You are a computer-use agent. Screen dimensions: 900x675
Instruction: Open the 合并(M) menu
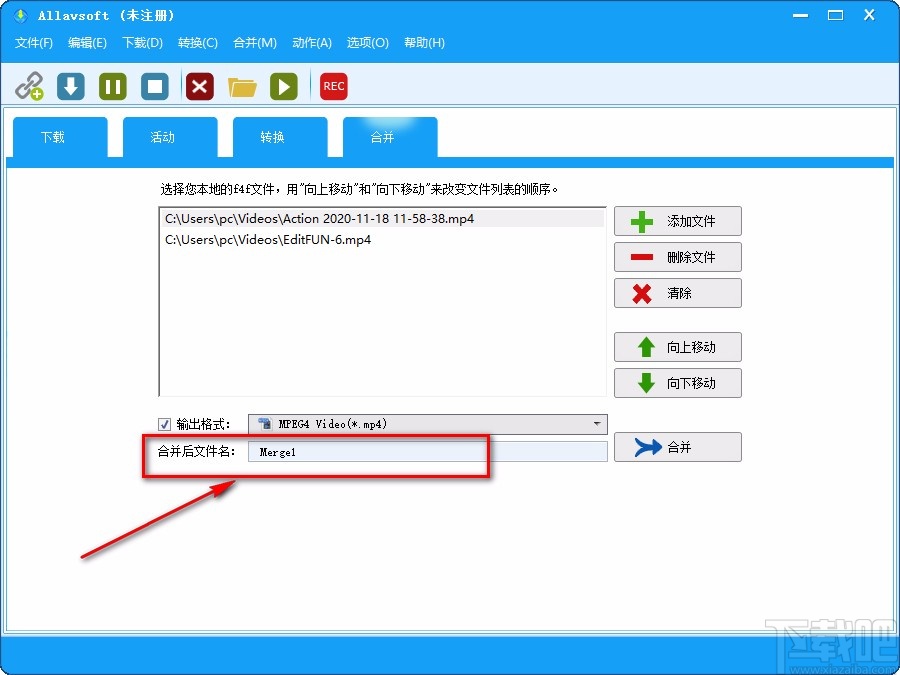pyautogui.click(x=255, y=42)
